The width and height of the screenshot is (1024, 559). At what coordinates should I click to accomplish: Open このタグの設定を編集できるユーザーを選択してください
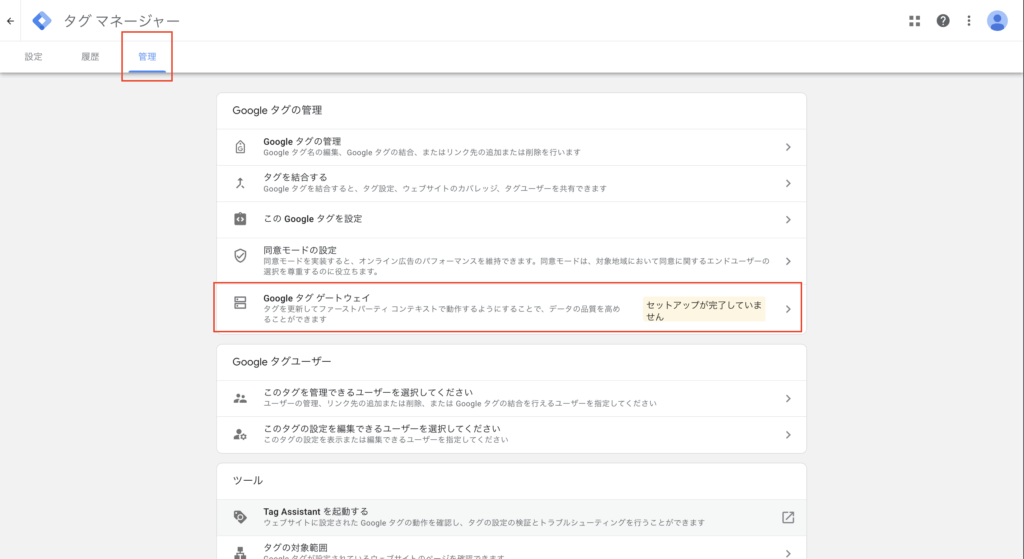[511, 434]
